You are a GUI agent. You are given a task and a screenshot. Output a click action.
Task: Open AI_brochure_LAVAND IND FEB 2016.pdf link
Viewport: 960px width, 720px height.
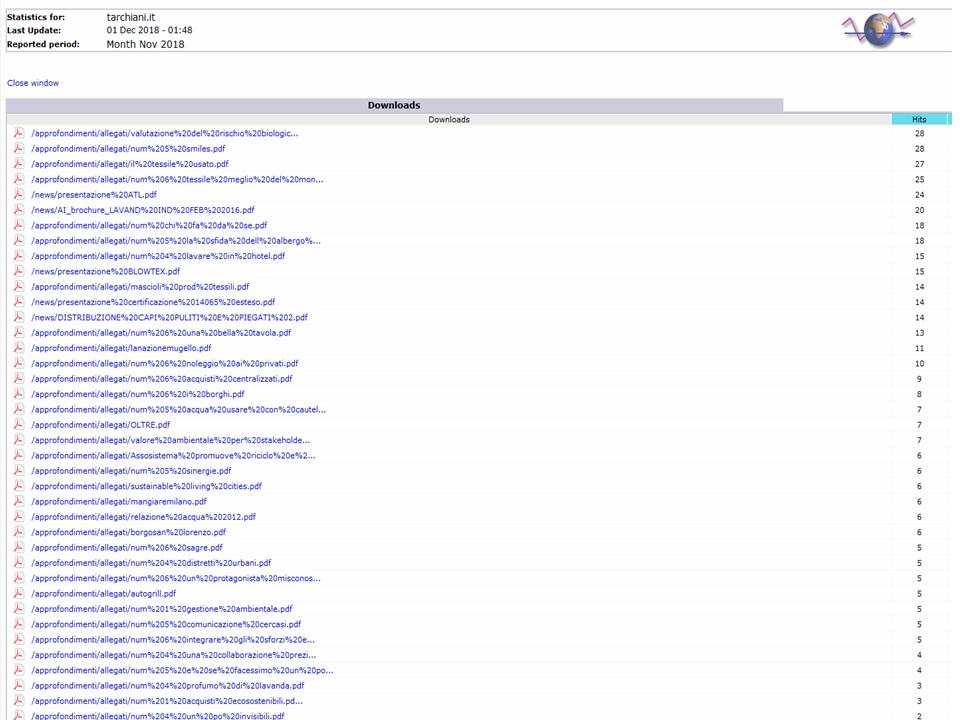tap(142, 210)
